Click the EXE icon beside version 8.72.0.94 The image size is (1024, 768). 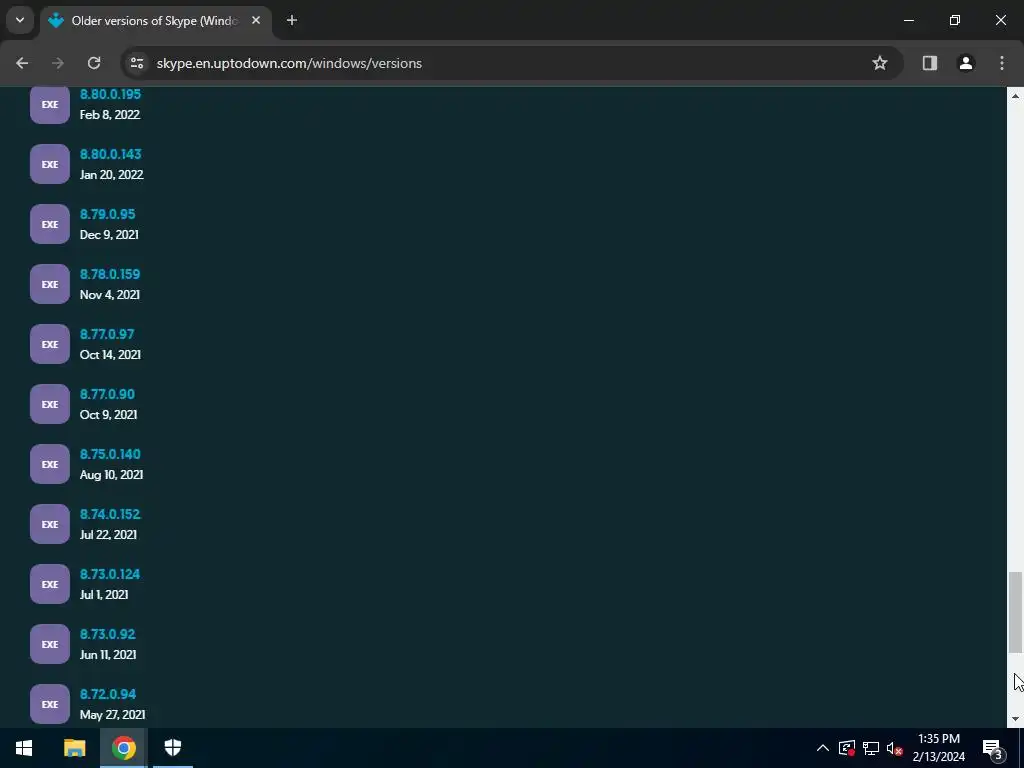[x=50, y=704]
